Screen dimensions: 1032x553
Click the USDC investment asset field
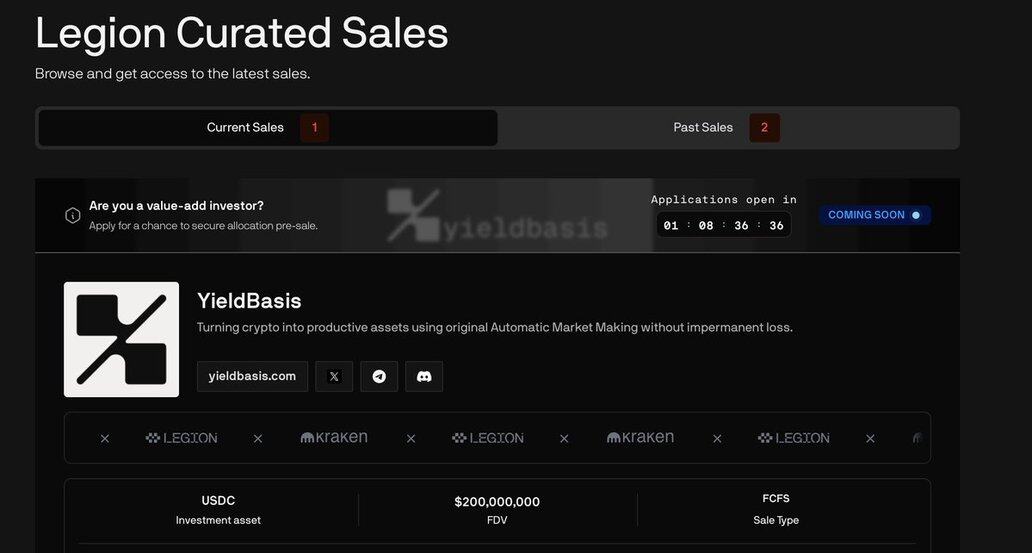(218, 510)
